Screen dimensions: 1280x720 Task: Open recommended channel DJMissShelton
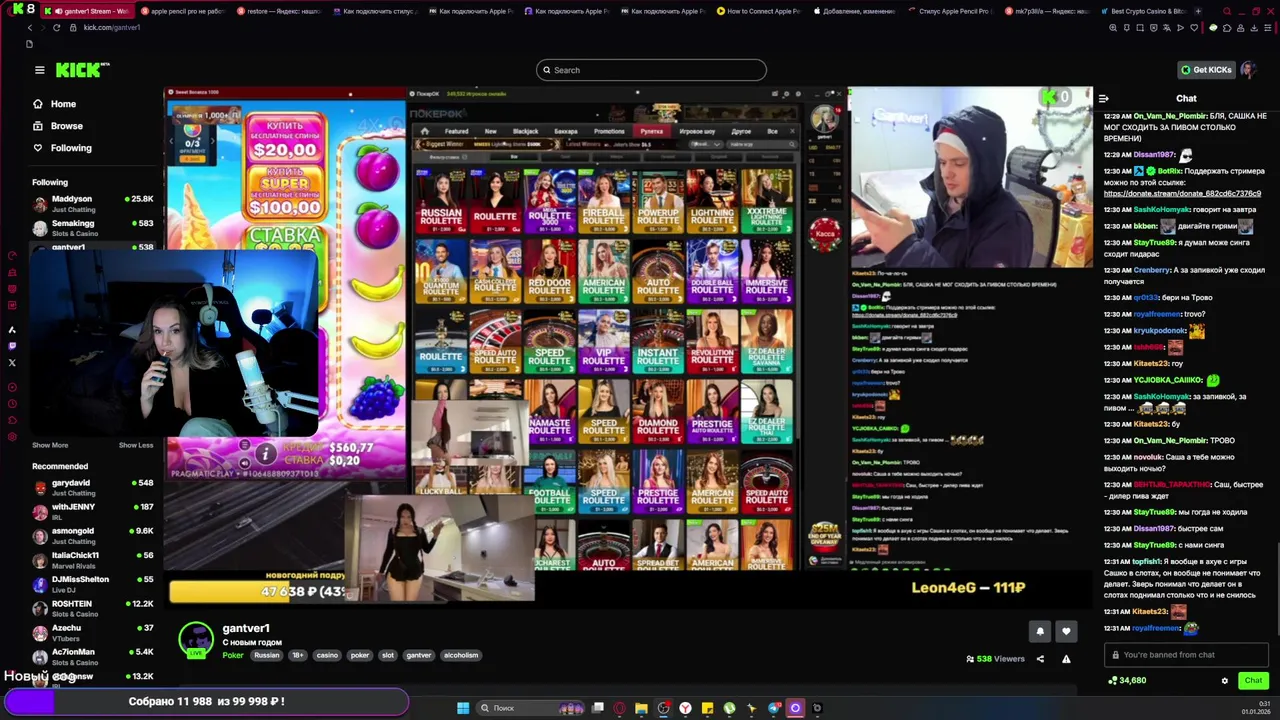(x=94, y=583)
